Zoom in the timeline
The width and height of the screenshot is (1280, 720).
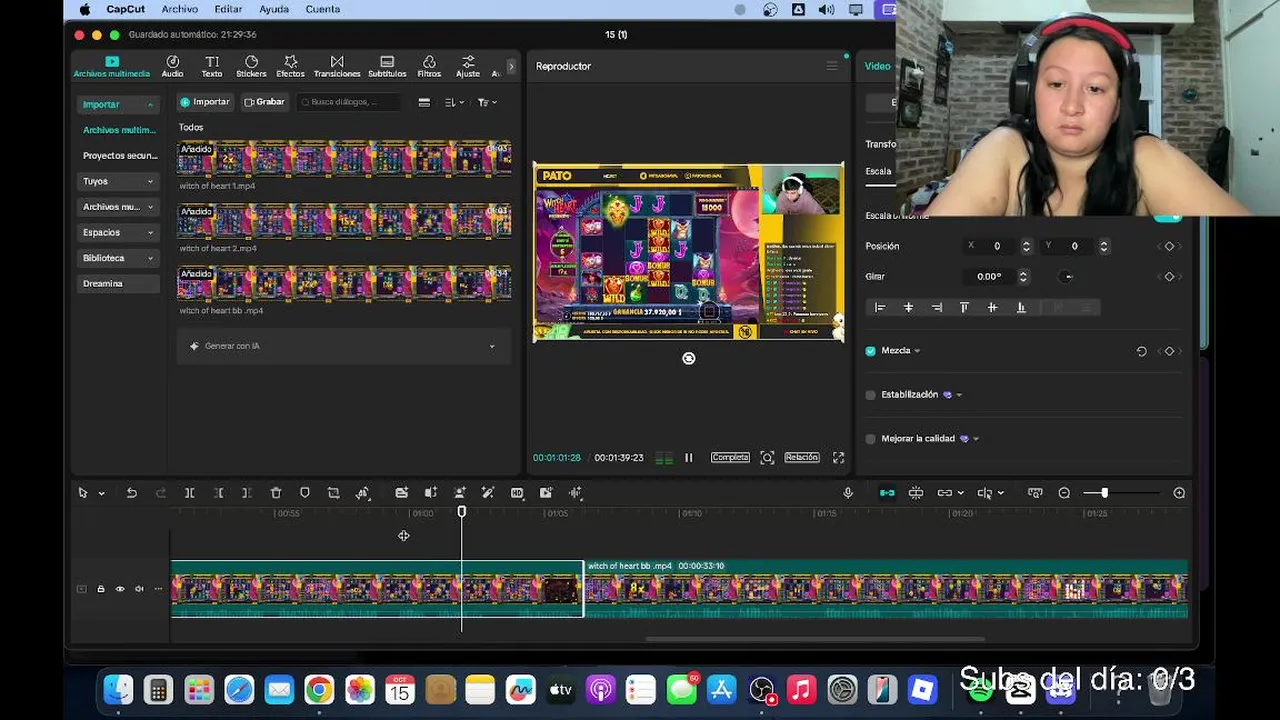(x=1179, y=493)
